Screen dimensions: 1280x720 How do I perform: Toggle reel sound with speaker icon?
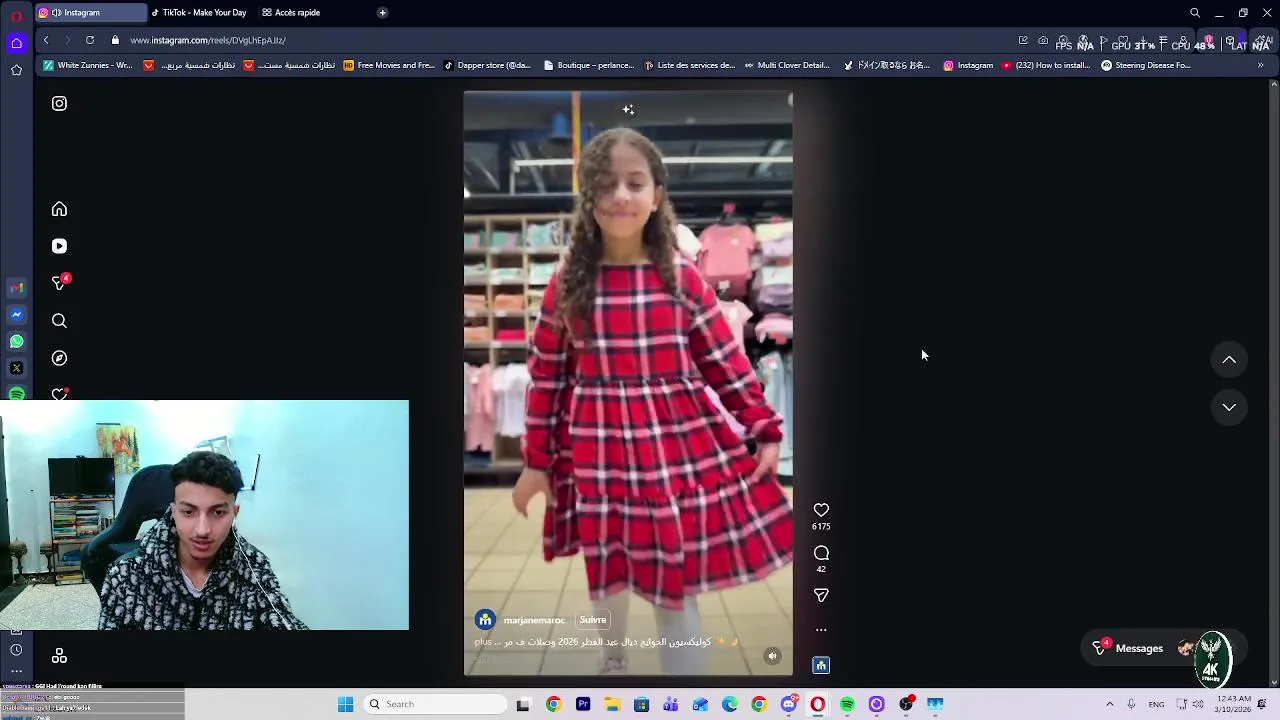(772, 656)
